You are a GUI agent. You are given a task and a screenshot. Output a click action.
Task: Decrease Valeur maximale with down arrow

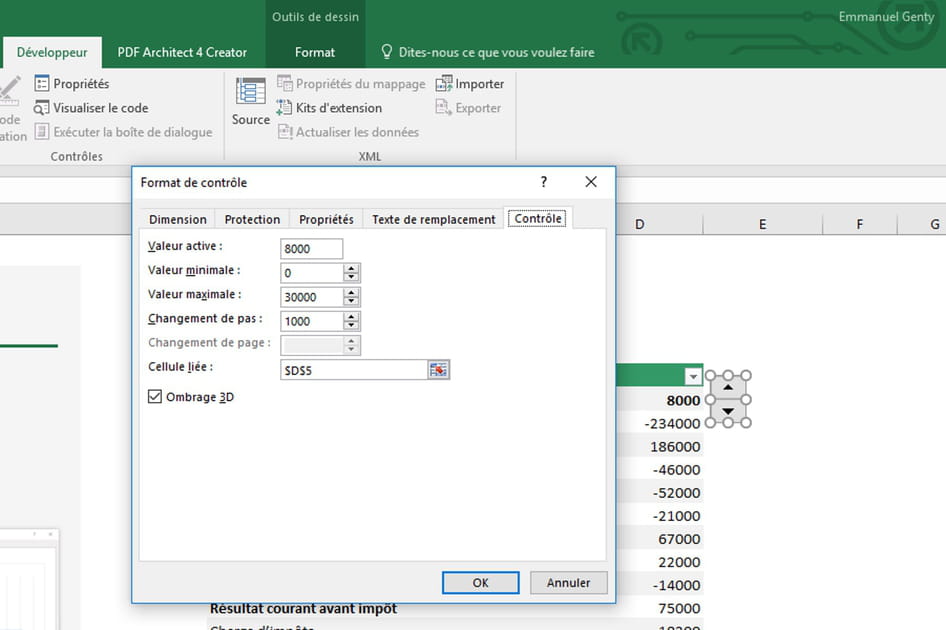coord(351,301)
